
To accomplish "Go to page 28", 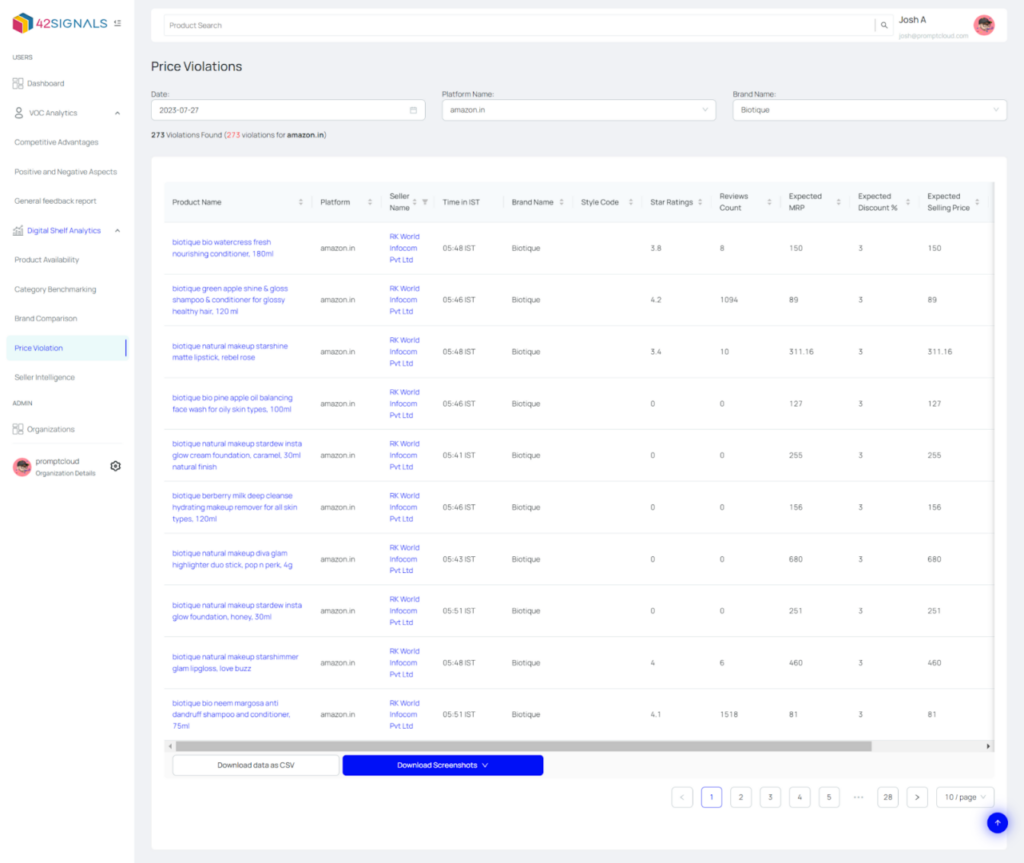I will click(x=888, y=797).
